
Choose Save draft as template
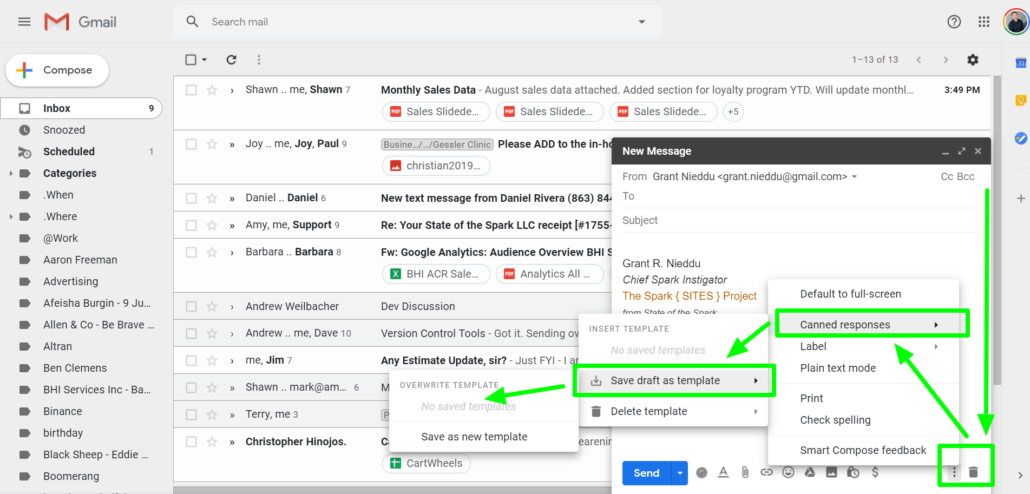pos(673,380)
